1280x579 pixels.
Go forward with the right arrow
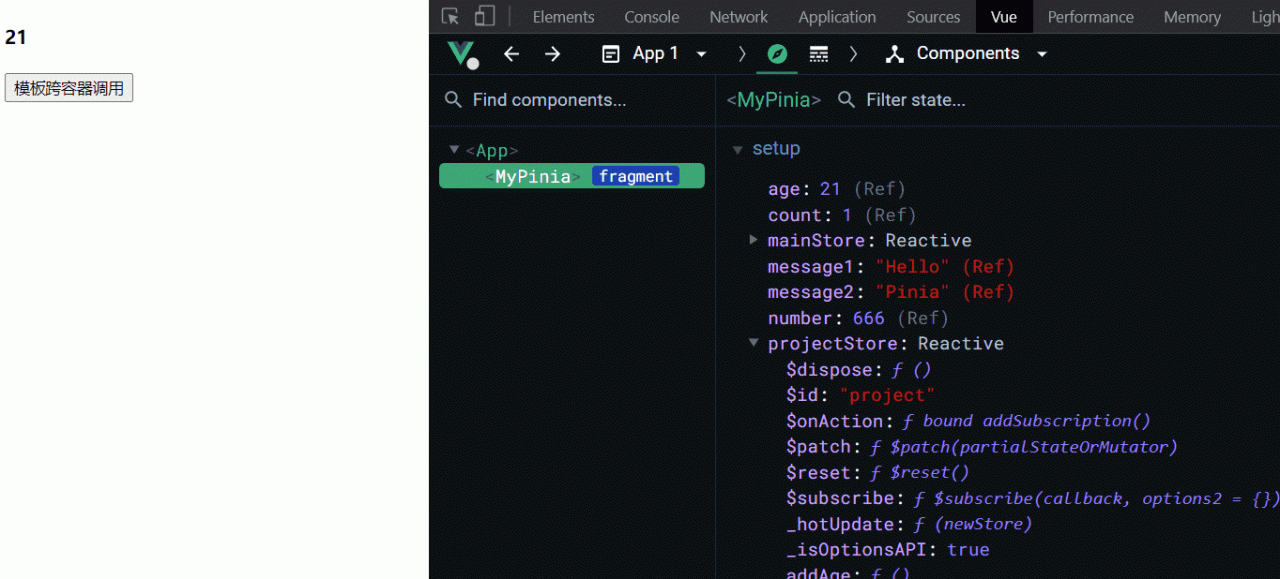point(553,54)
